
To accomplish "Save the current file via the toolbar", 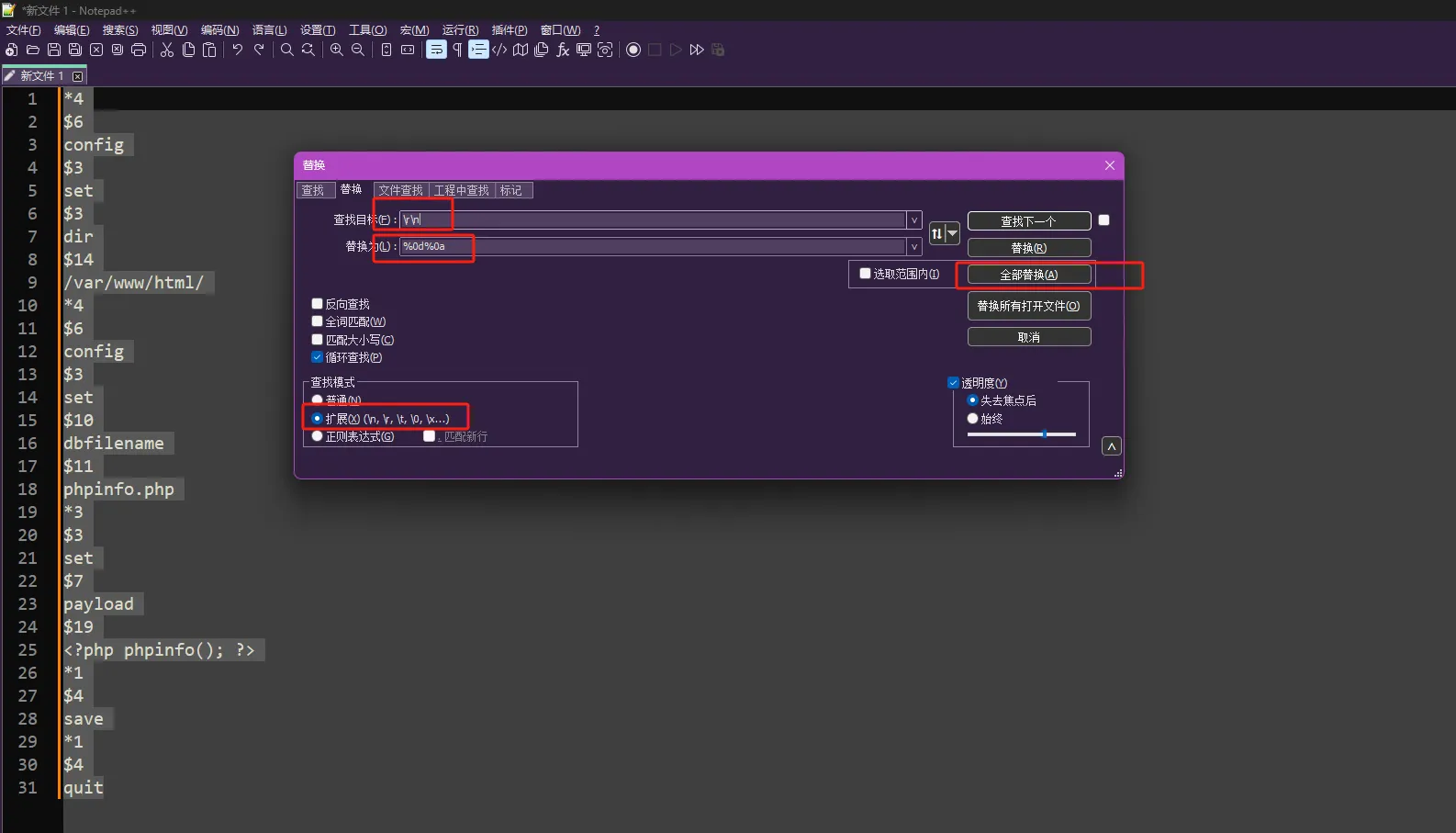I will click(54, 50).
